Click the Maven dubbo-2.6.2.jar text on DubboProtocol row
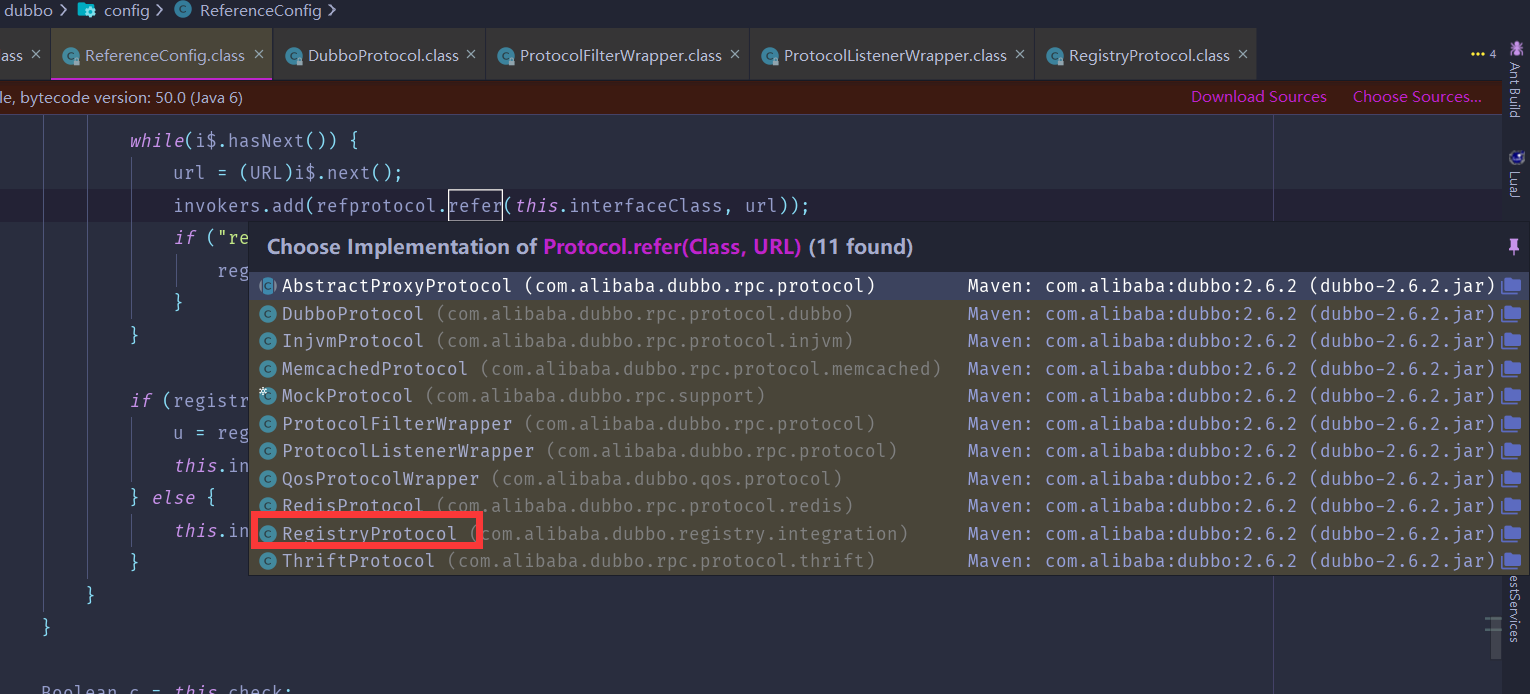 click(1232, 314)
